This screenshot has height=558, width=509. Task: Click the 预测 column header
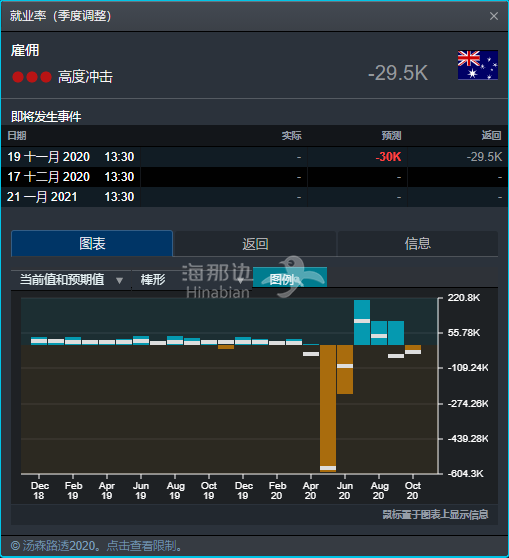pos(392,136)
